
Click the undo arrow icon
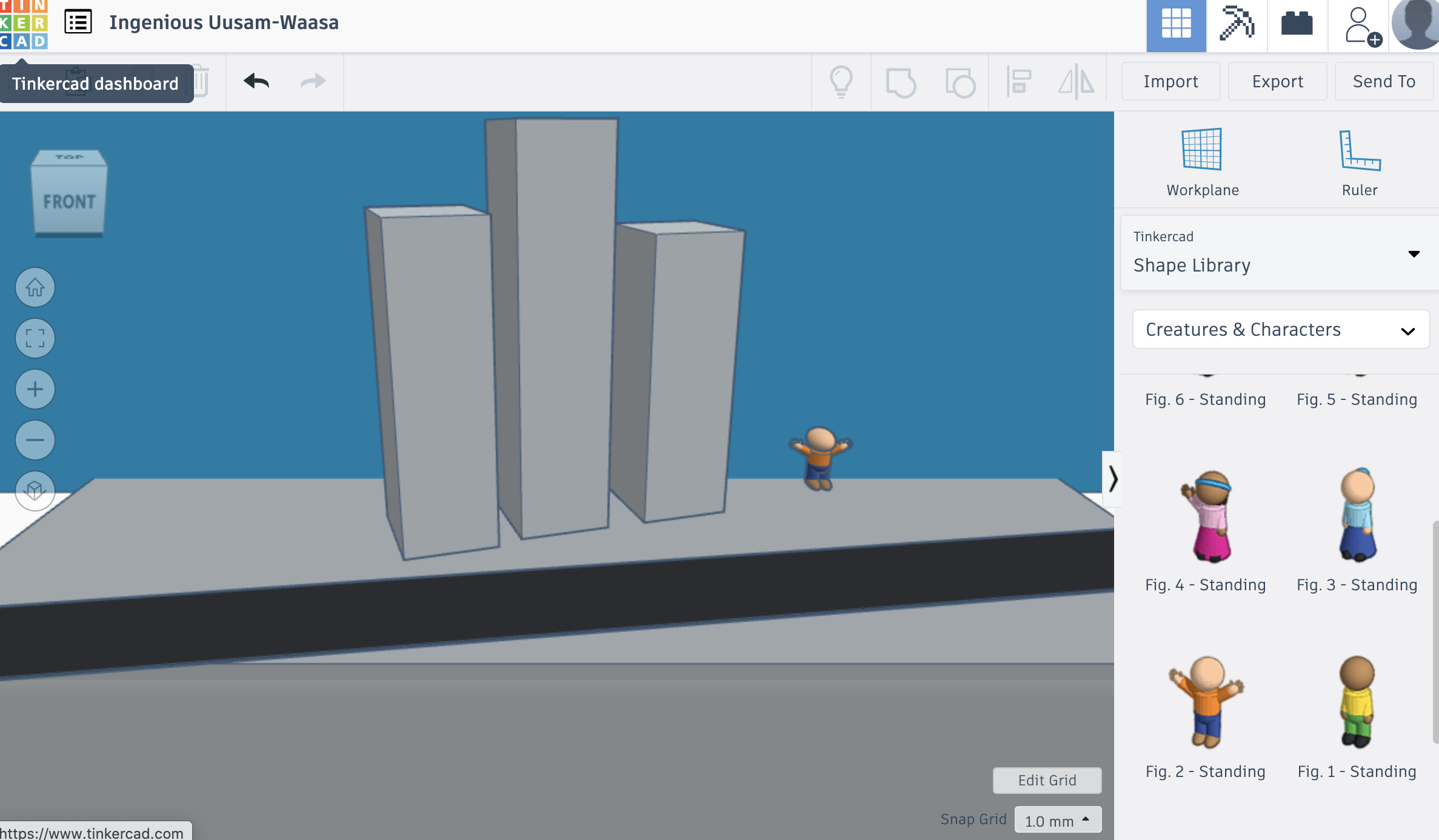[256, 81]
